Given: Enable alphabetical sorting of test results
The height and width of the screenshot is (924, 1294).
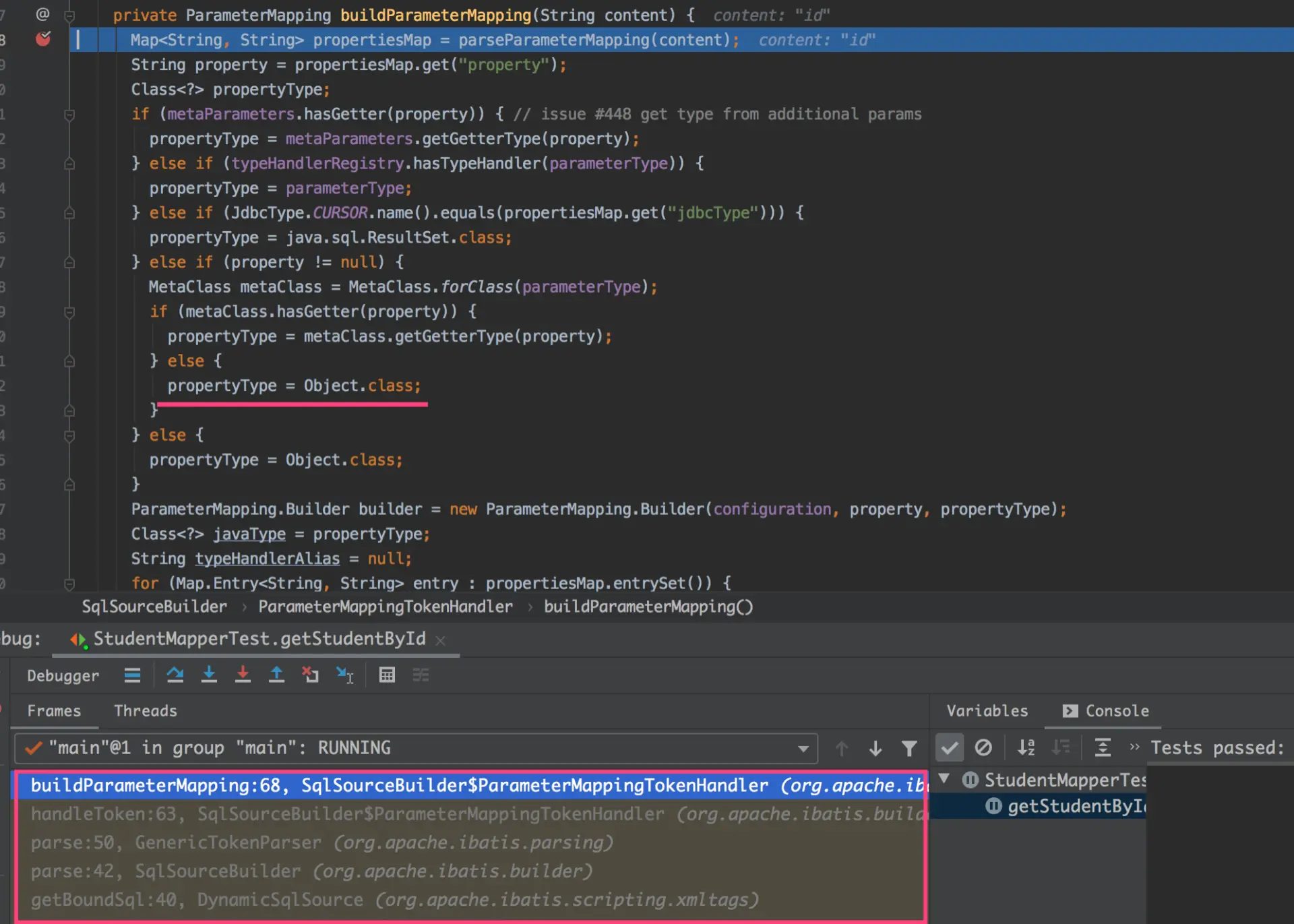Looking at the screenshot, I should [1026, 747].
